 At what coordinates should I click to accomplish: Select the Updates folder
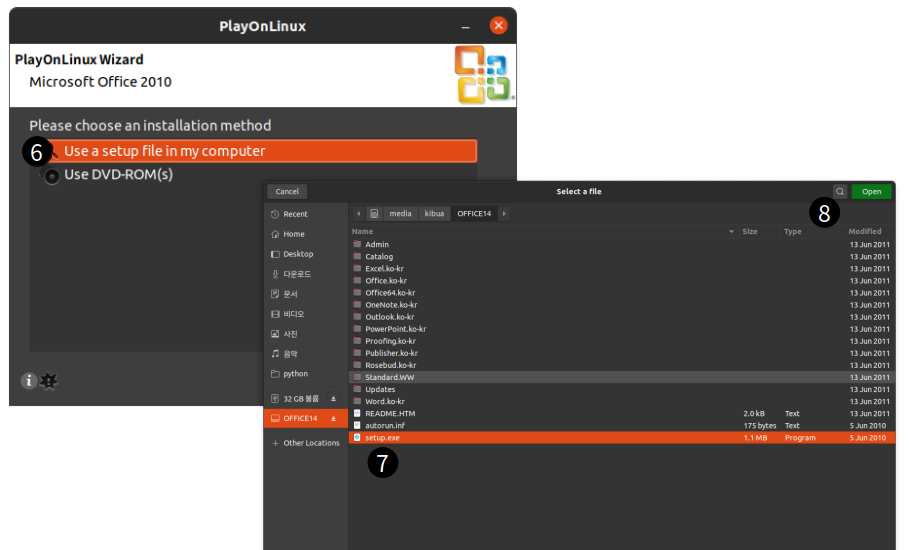coord(621,389)
